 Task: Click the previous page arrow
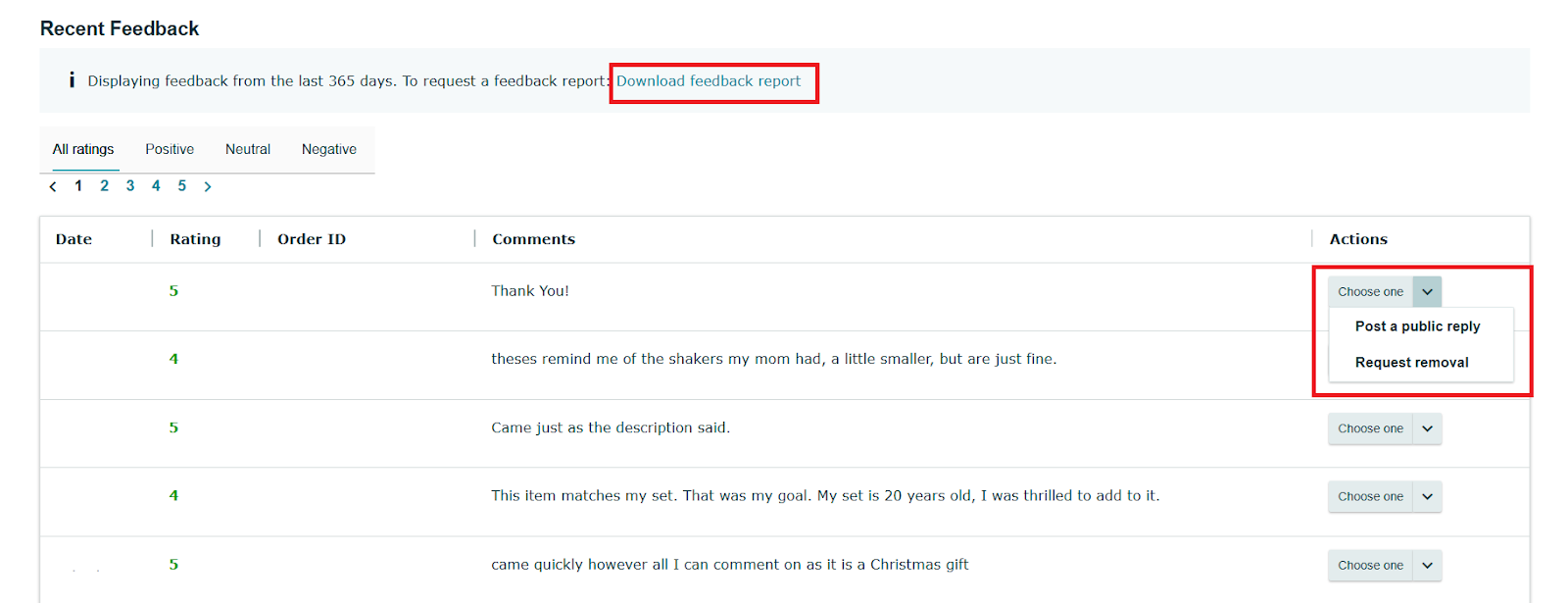coord(53,185)
